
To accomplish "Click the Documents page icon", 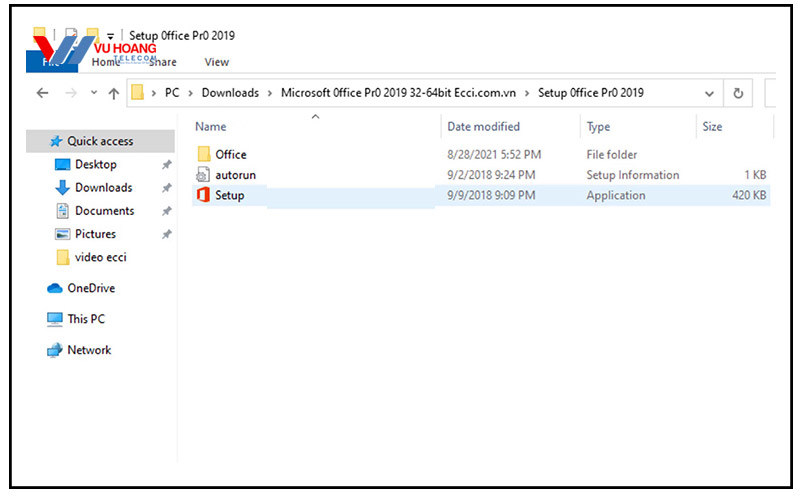I will [62, 211].
